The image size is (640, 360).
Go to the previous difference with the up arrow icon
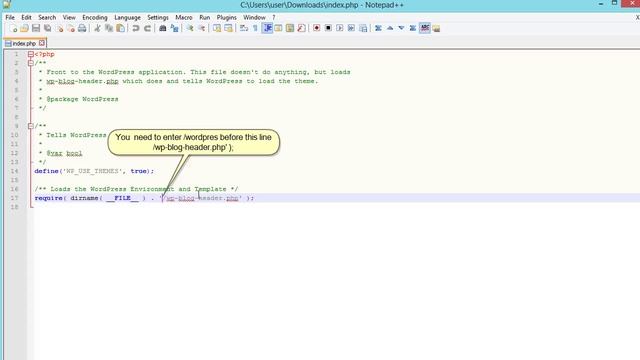click(x=390, y=28)
